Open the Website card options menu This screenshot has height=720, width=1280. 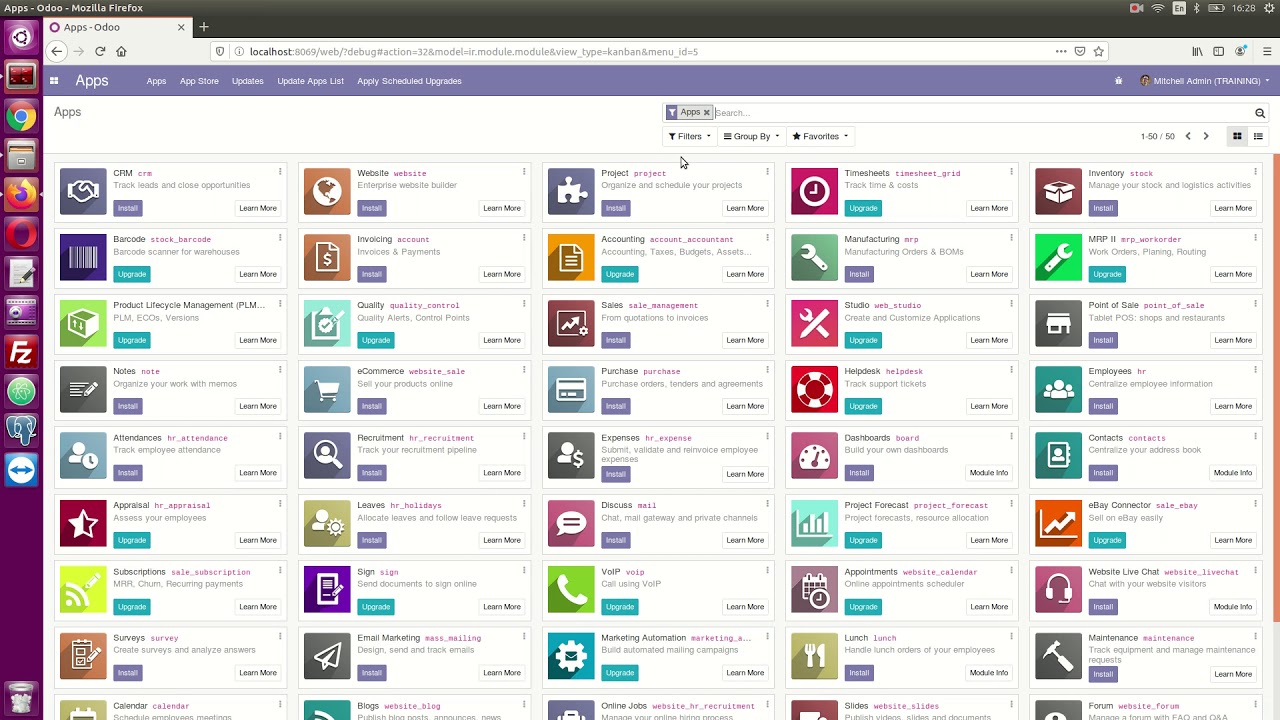pos(524,172)
